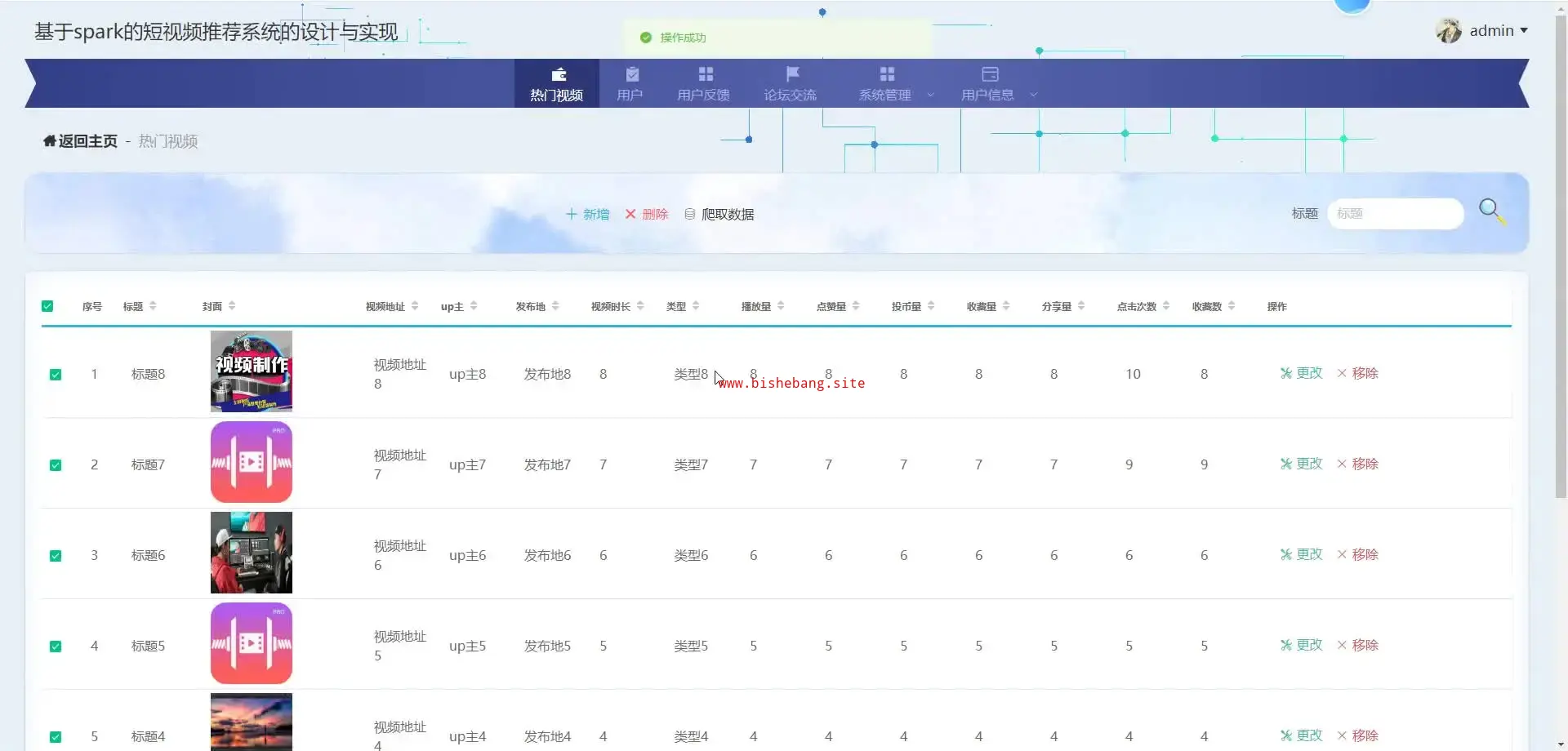
Task: Focus the 标题 search input field
Action: pyautogui.click(x=1395, y=214)
